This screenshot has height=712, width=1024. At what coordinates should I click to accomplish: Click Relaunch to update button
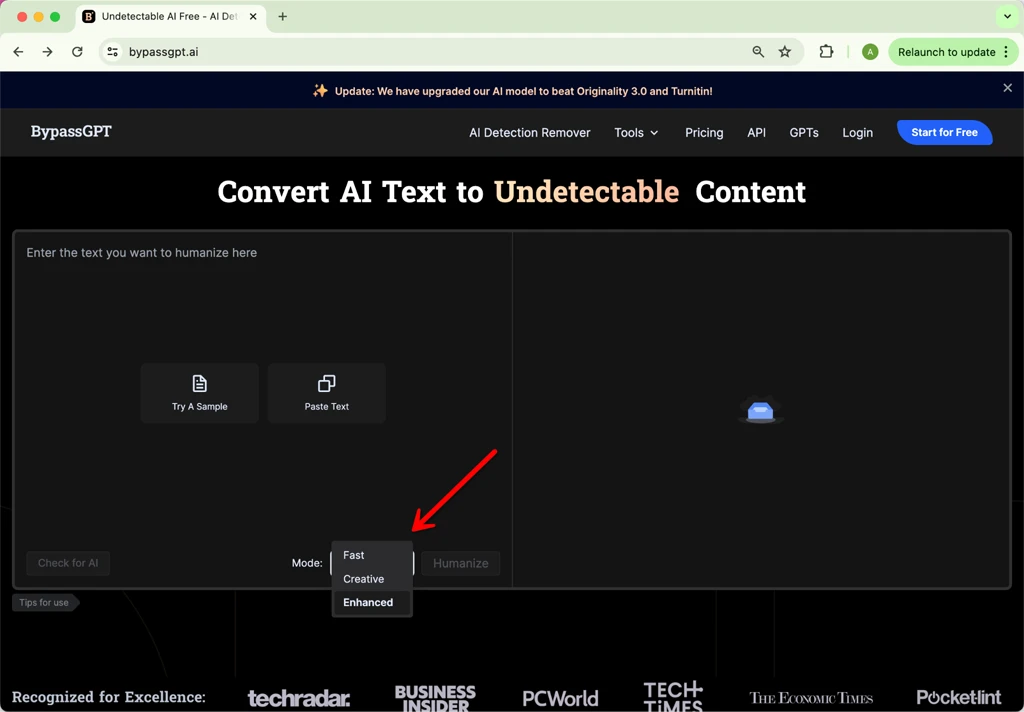click(x=953, y=52)
